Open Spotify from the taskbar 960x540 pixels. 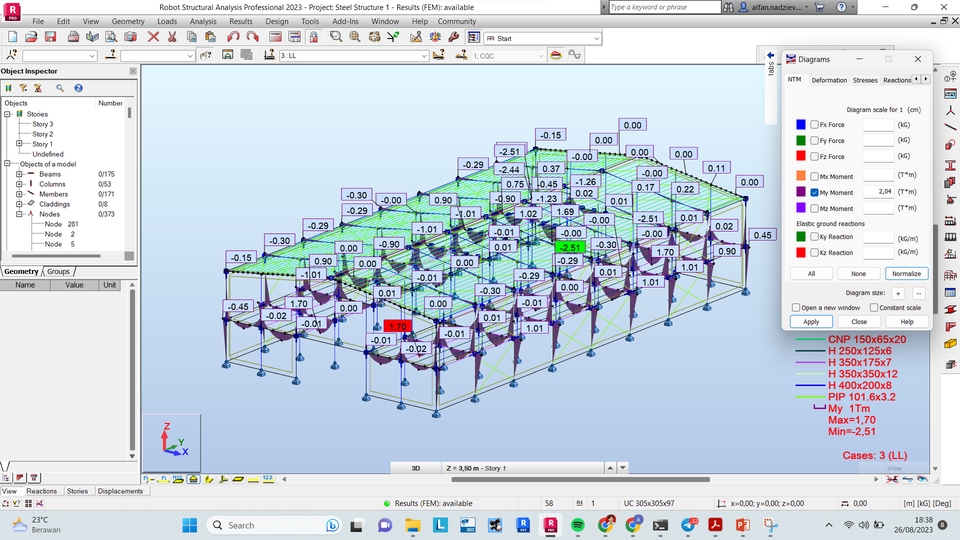577,525
